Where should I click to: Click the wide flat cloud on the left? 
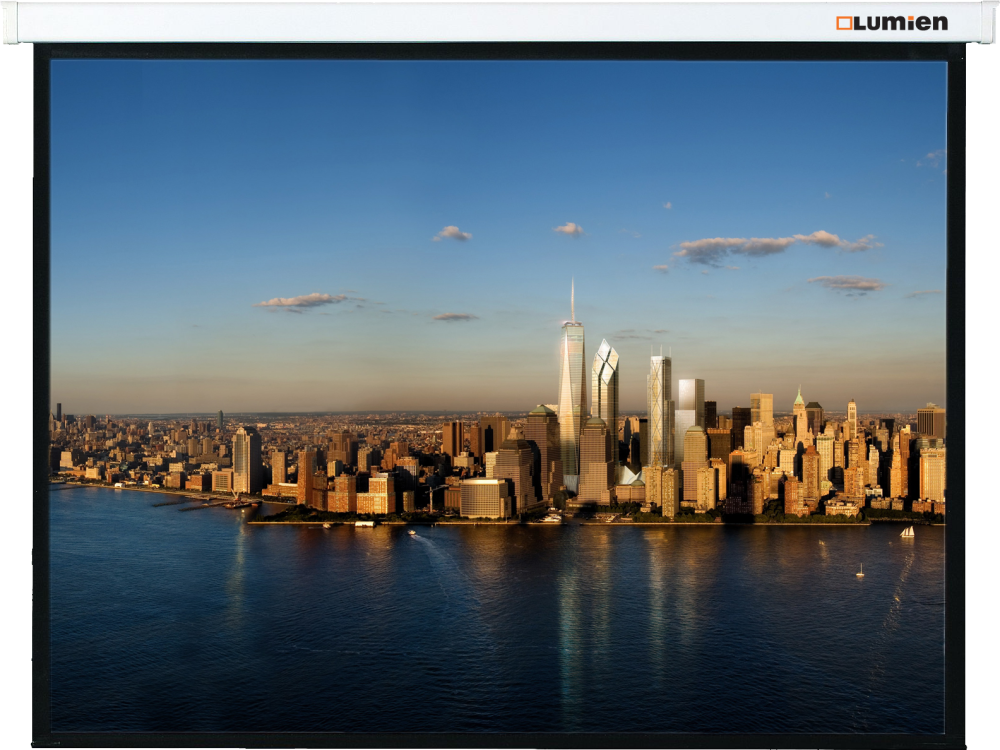coord(302,300)
